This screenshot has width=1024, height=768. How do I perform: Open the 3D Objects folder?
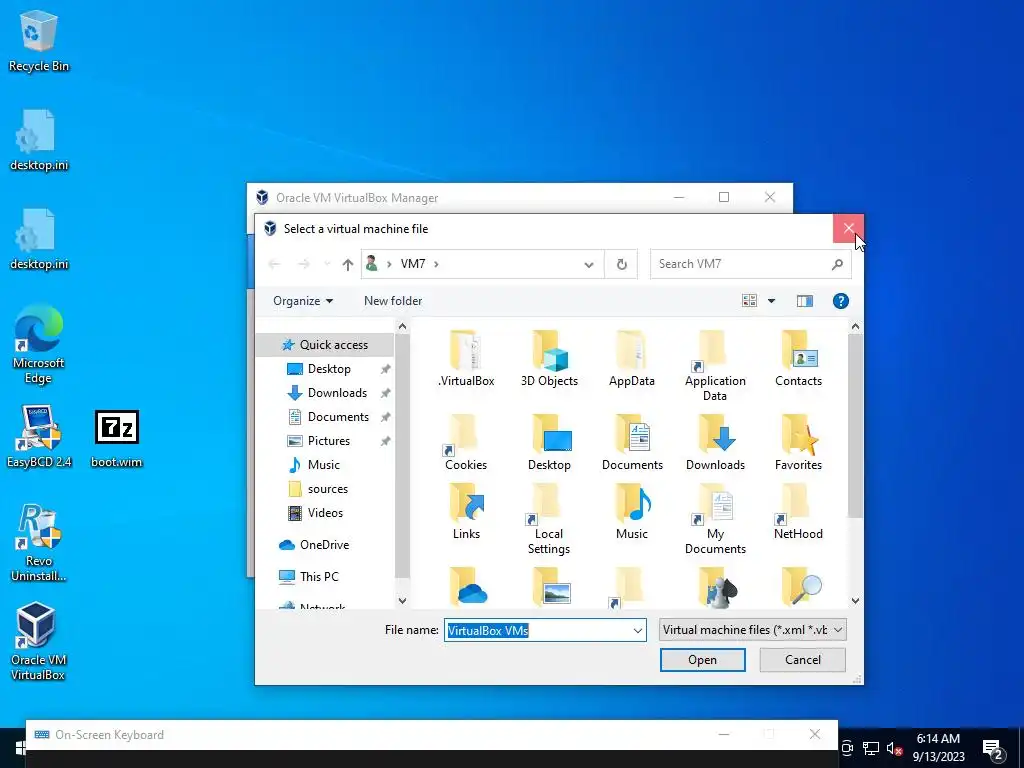tap(549, 359)
